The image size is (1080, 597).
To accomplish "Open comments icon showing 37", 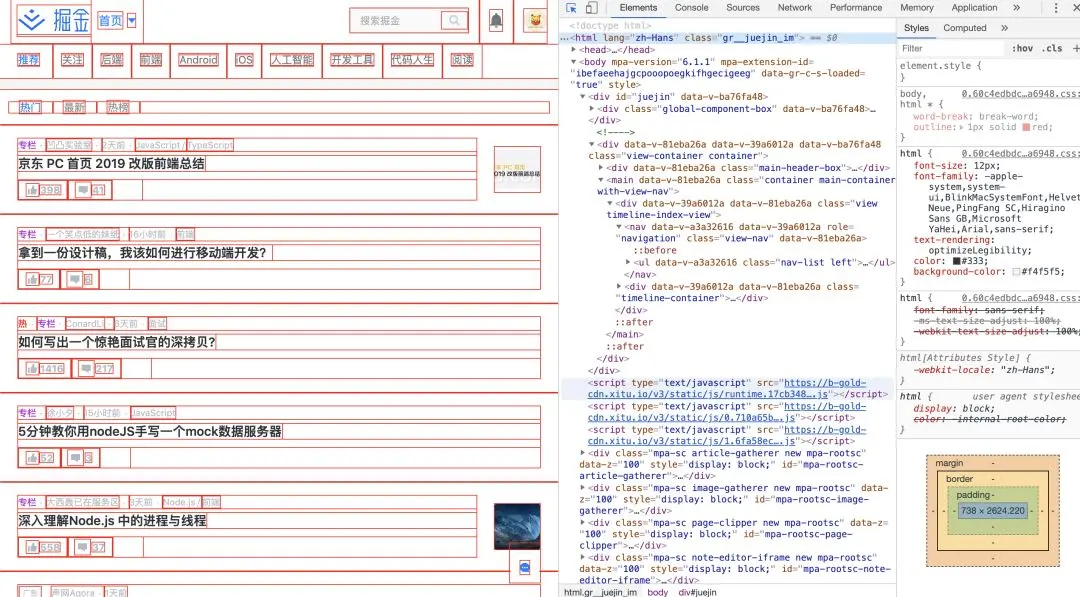I will [x=83, y=547].
